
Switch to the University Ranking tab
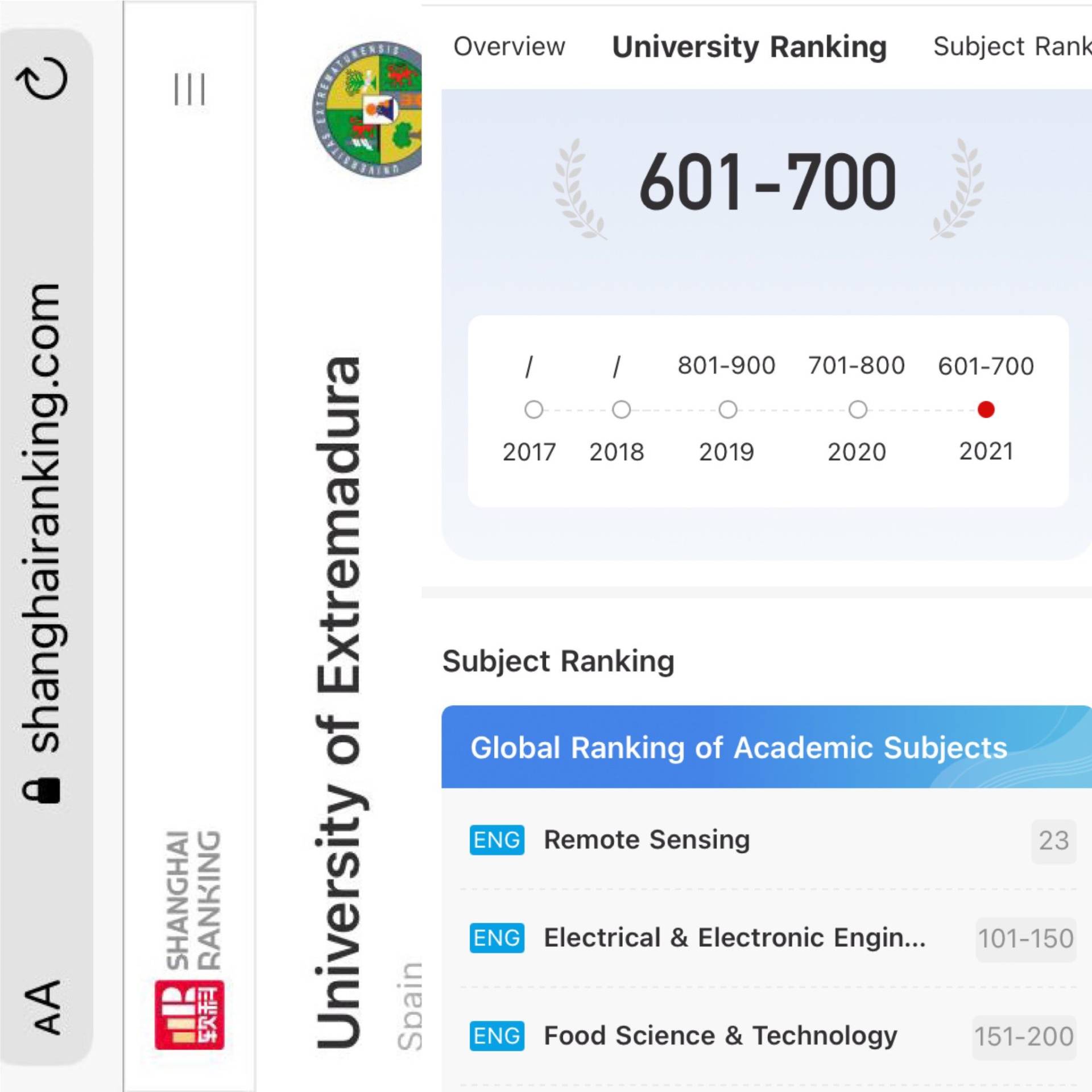tap(749, 47)
